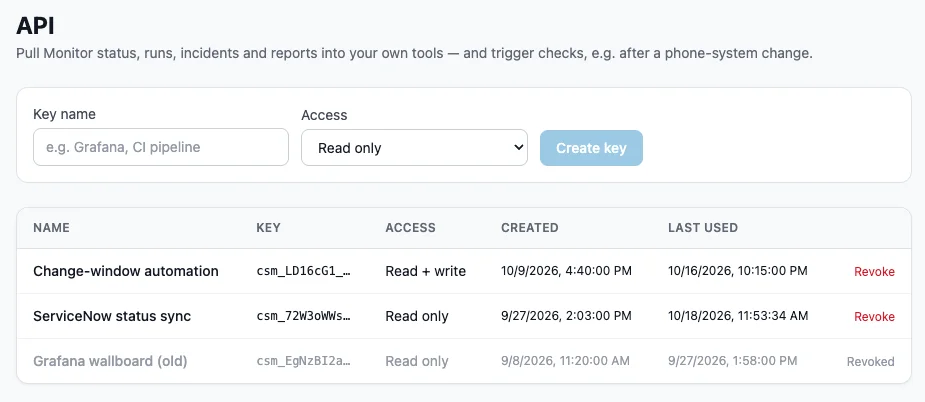The width and height of the screenshot is (925, 402).
Task: Click the LAST USED column header
Action: coord(703,227)
